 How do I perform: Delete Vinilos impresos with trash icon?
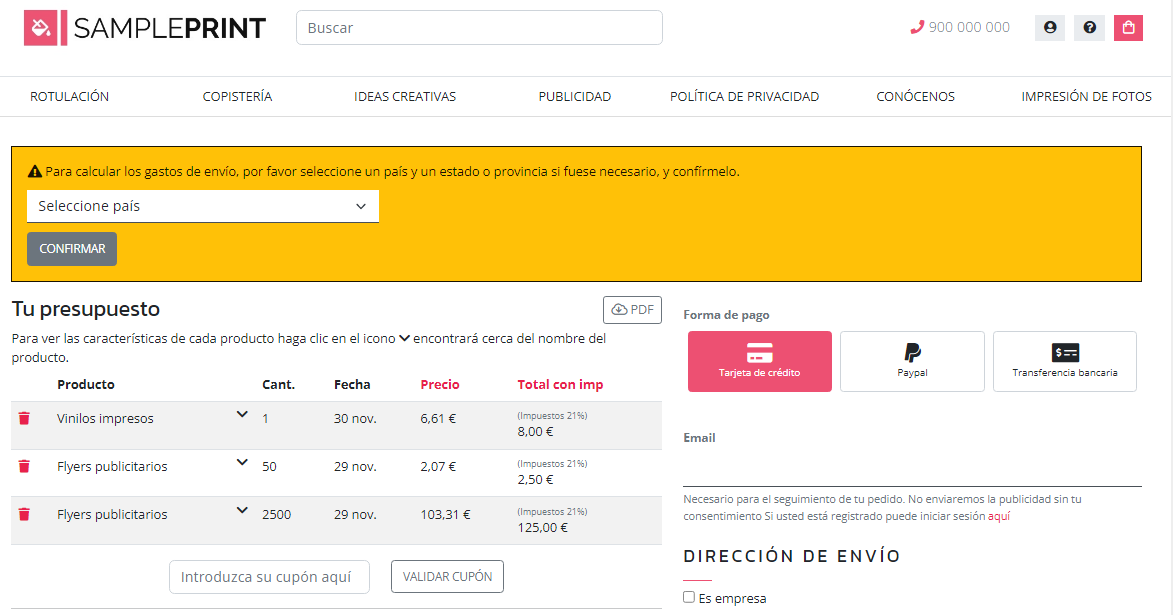click(24, 419)
